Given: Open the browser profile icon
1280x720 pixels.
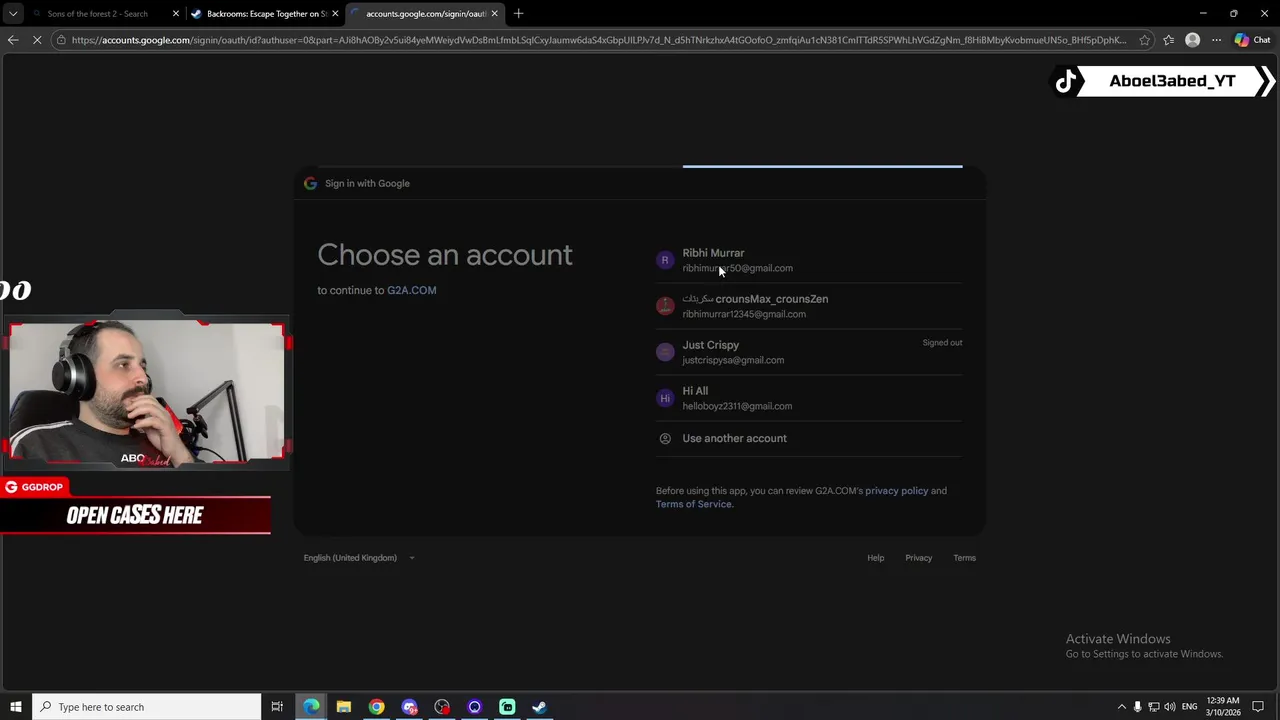Looking at the screenshot, I should (x=1192, y=40).
